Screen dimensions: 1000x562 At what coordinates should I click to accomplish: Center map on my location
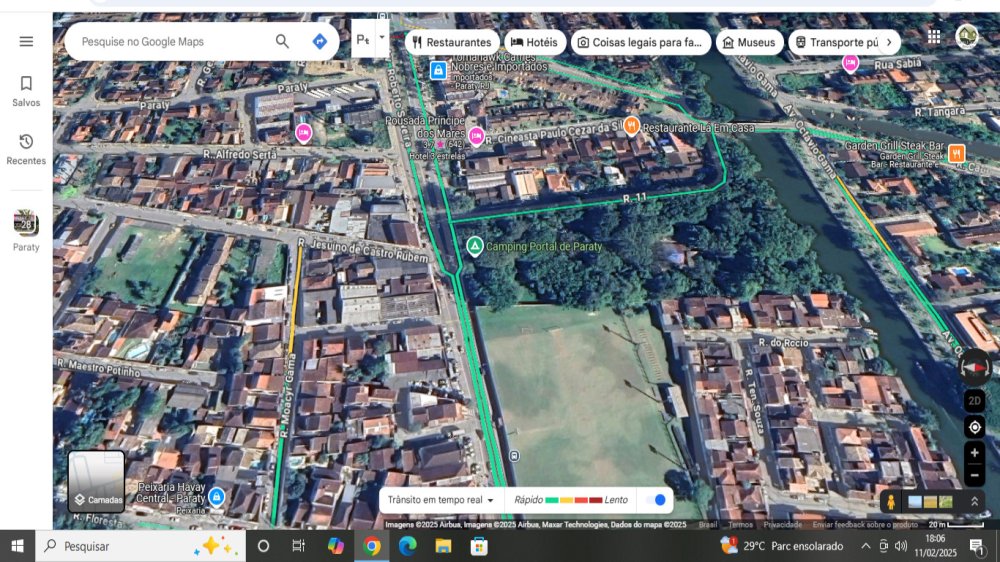(x=975, y=427)
